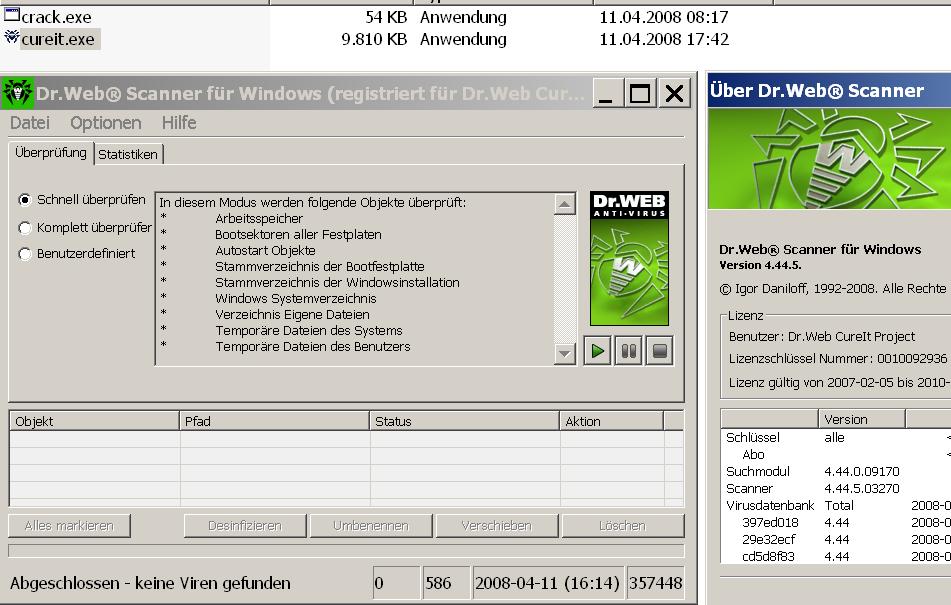951x605 pixels.
Task: Click the Dr.Web spider icon in title bar
Action: click(x=18, y=93)
